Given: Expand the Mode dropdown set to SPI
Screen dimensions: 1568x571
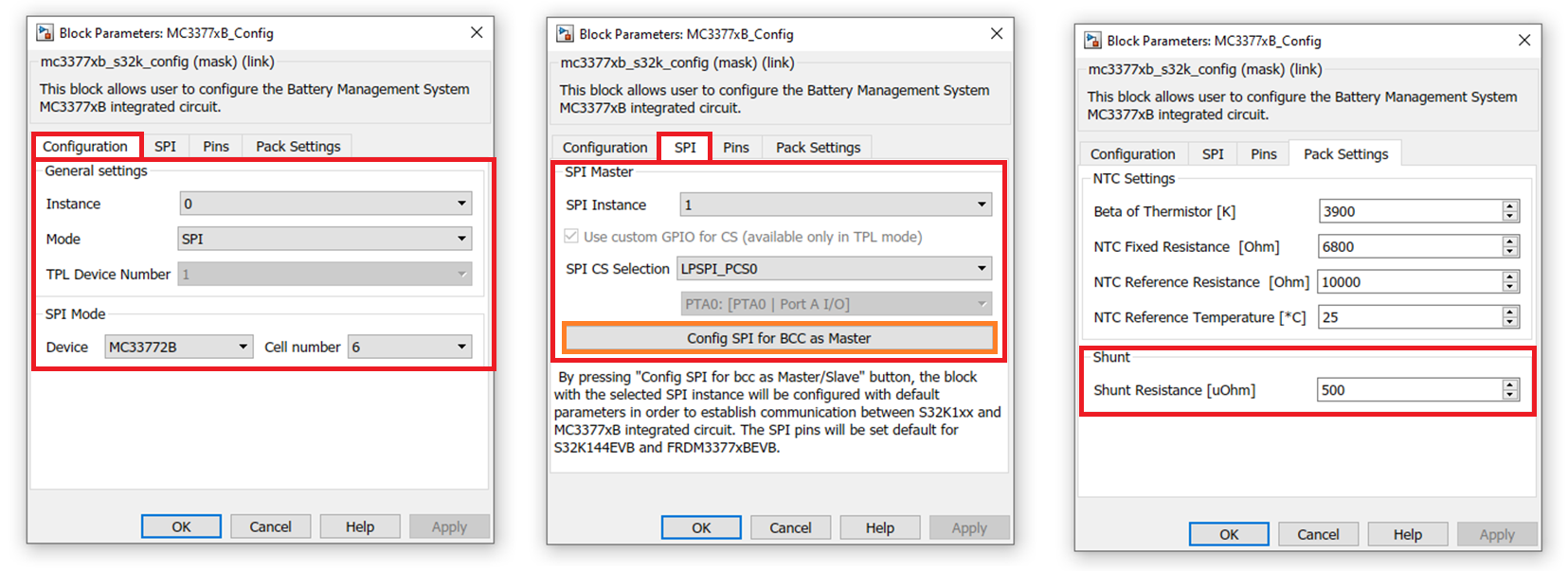Looking at the screenshot, I should [x=325, y=239].
